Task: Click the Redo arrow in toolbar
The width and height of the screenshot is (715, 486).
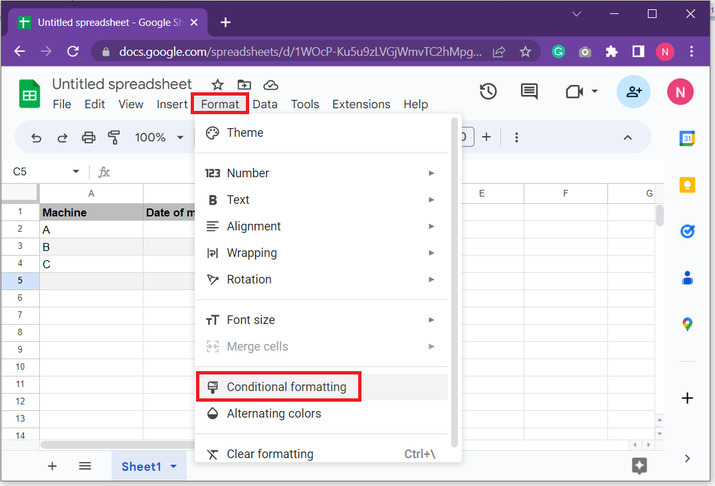Action: coord(62,138)
